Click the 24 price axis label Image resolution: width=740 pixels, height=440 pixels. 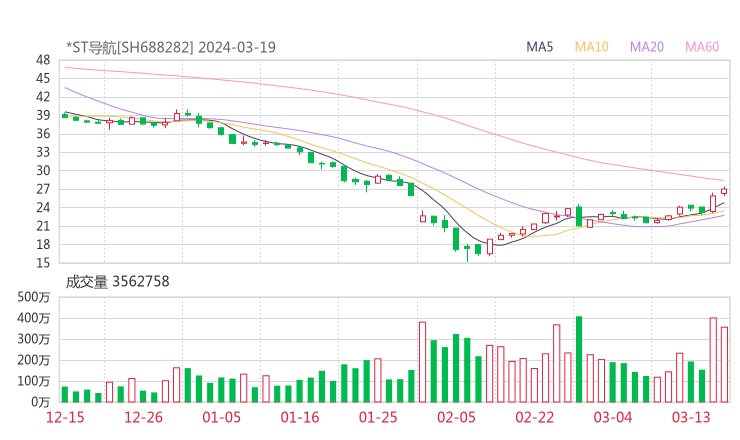43,208
